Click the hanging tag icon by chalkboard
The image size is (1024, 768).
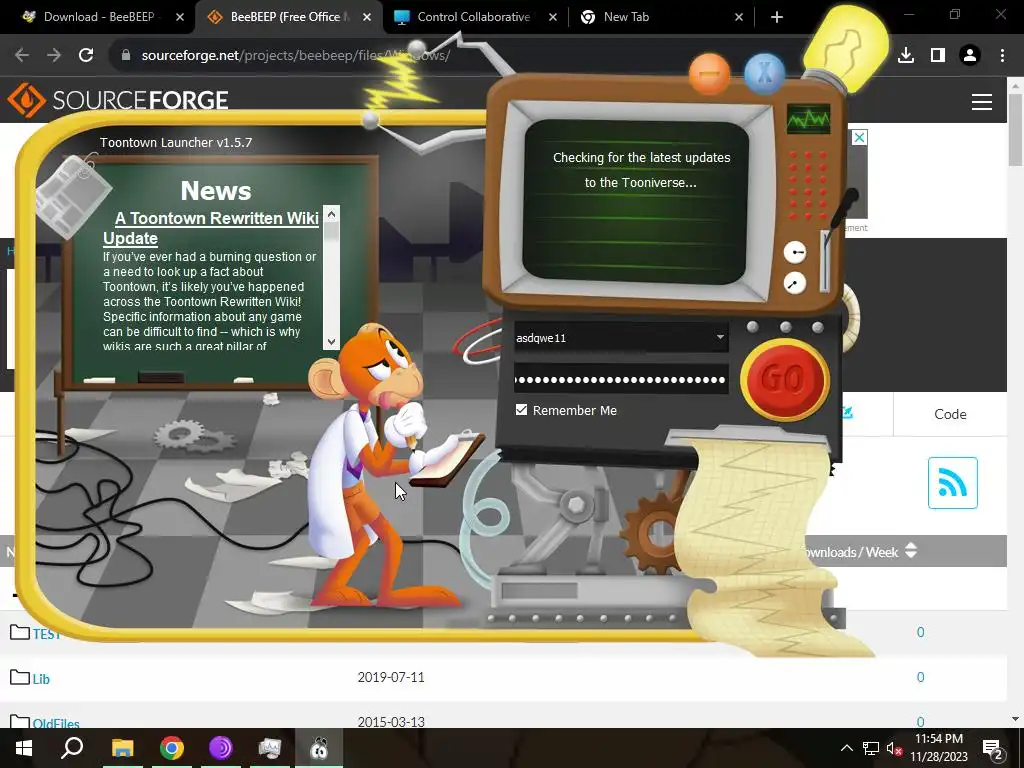(73, 197)
